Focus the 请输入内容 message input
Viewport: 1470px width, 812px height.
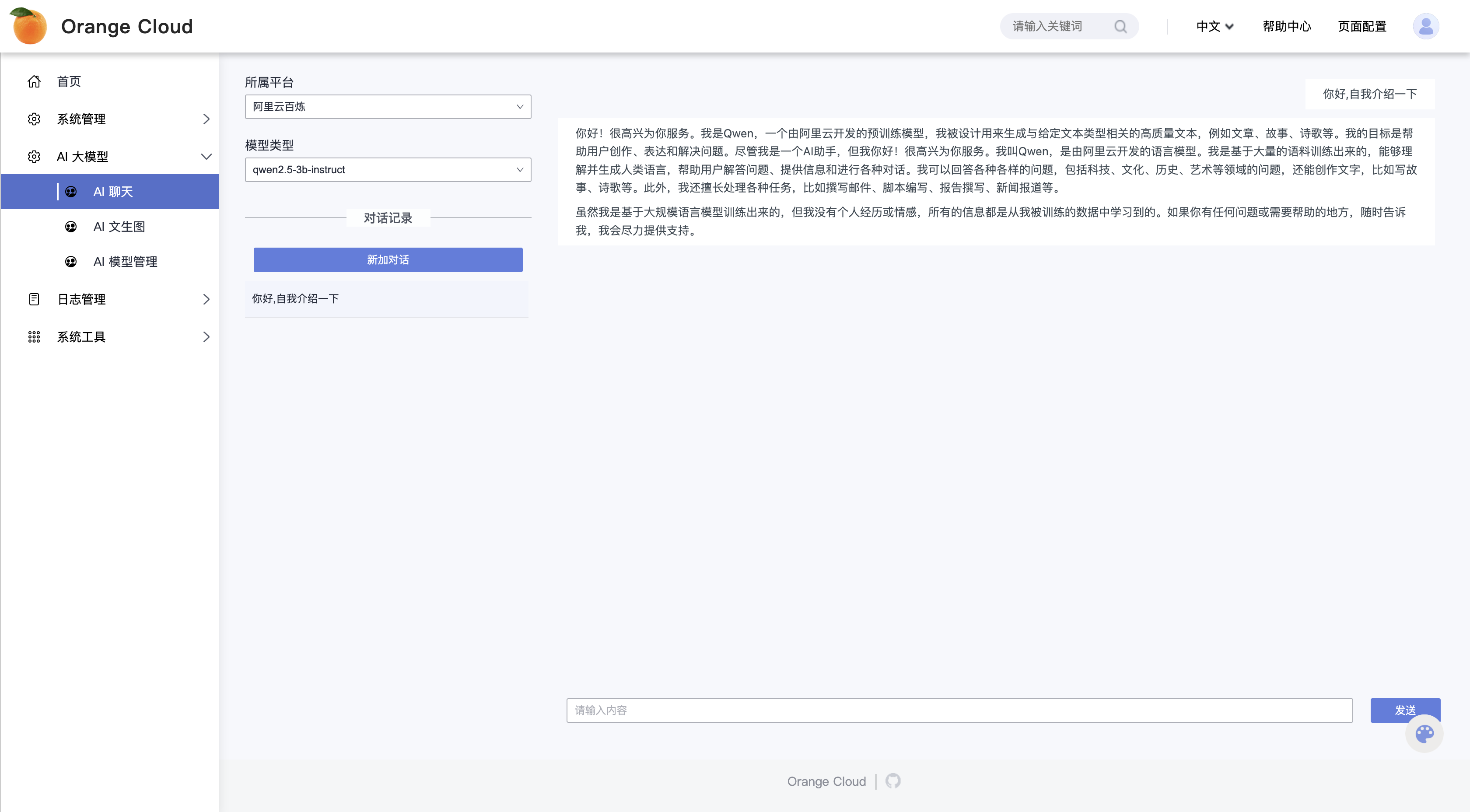959,710
